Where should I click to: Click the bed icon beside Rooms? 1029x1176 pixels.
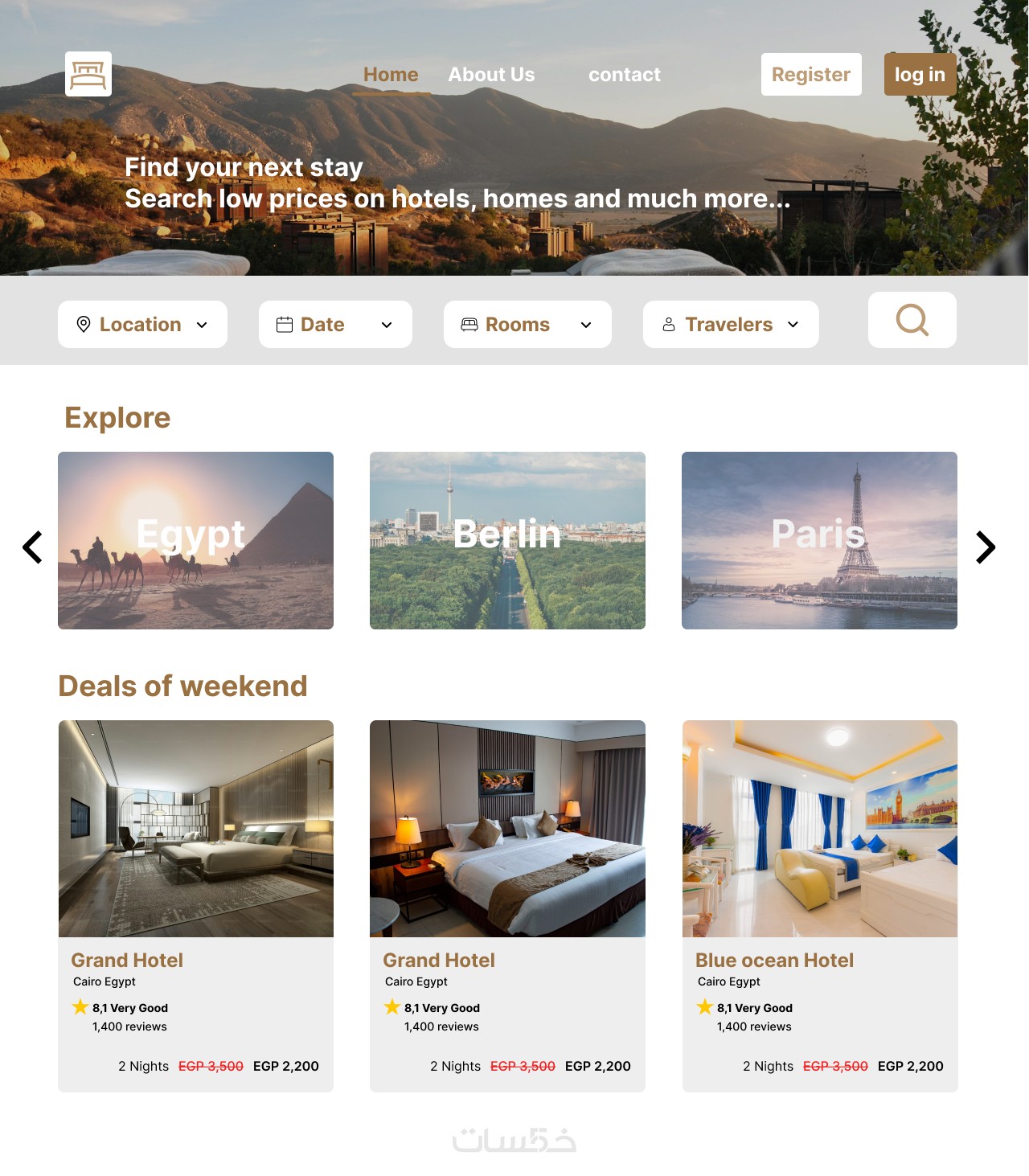click(x=469, y=325)
